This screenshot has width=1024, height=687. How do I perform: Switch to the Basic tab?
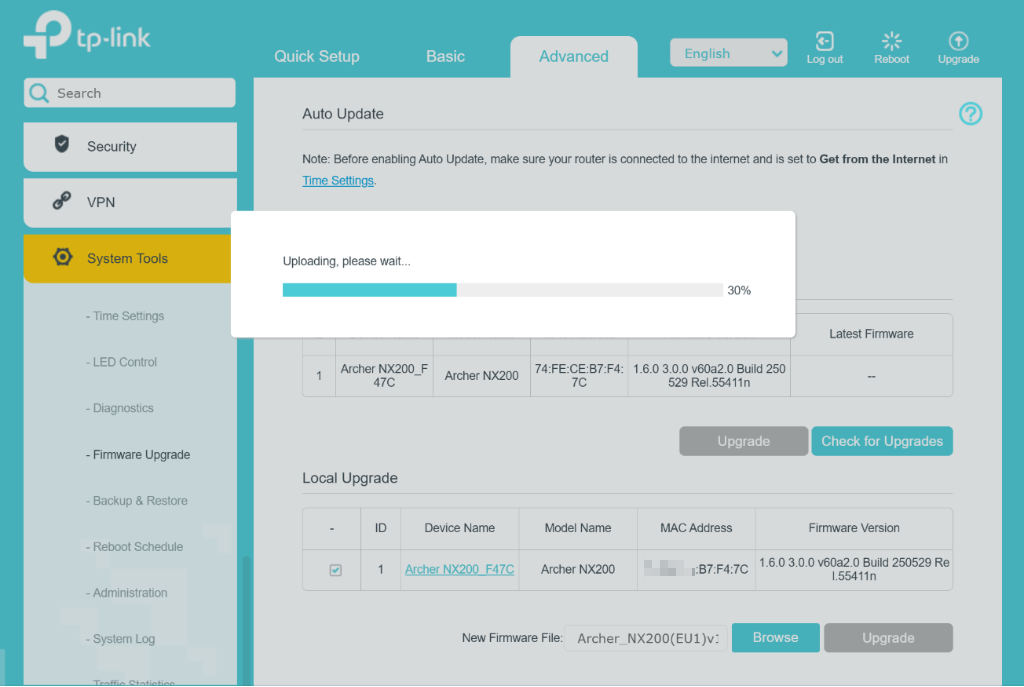click(445, 56)
